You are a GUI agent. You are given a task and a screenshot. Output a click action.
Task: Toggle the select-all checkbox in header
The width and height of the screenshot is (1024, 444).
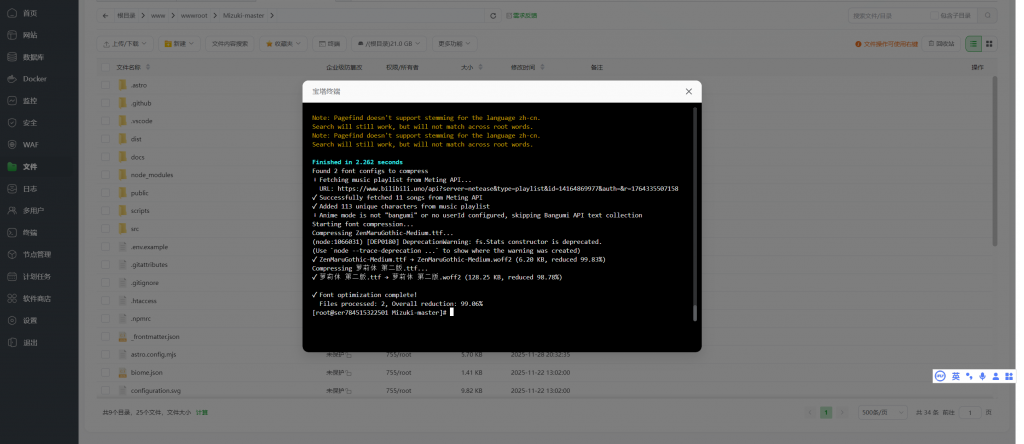coord(106,67)
